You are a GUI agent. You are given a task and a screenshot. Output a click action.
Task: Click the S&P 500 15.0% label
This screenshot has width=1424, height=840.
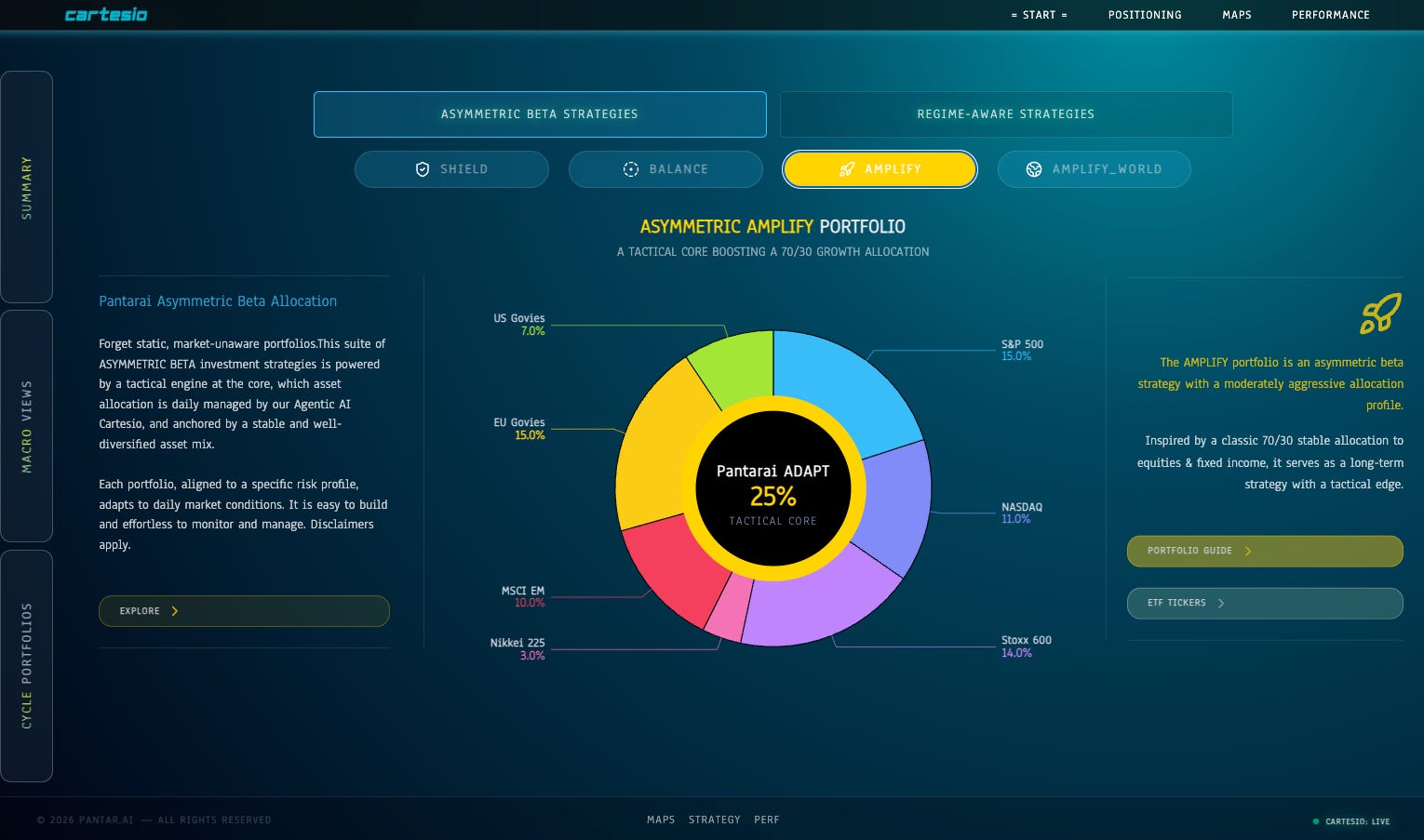(x=1022, y=350)
